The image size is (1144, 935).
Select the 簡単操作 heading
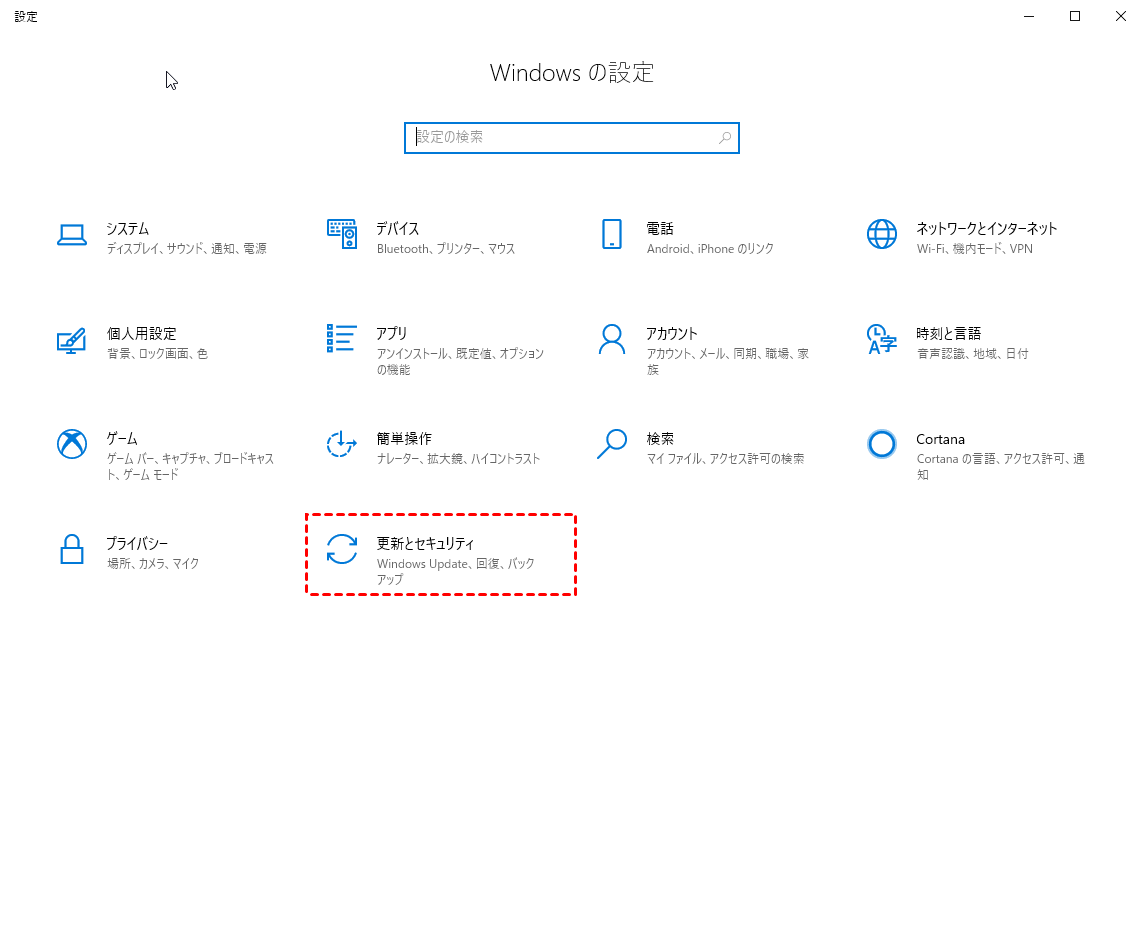click(x=404, y=439)
